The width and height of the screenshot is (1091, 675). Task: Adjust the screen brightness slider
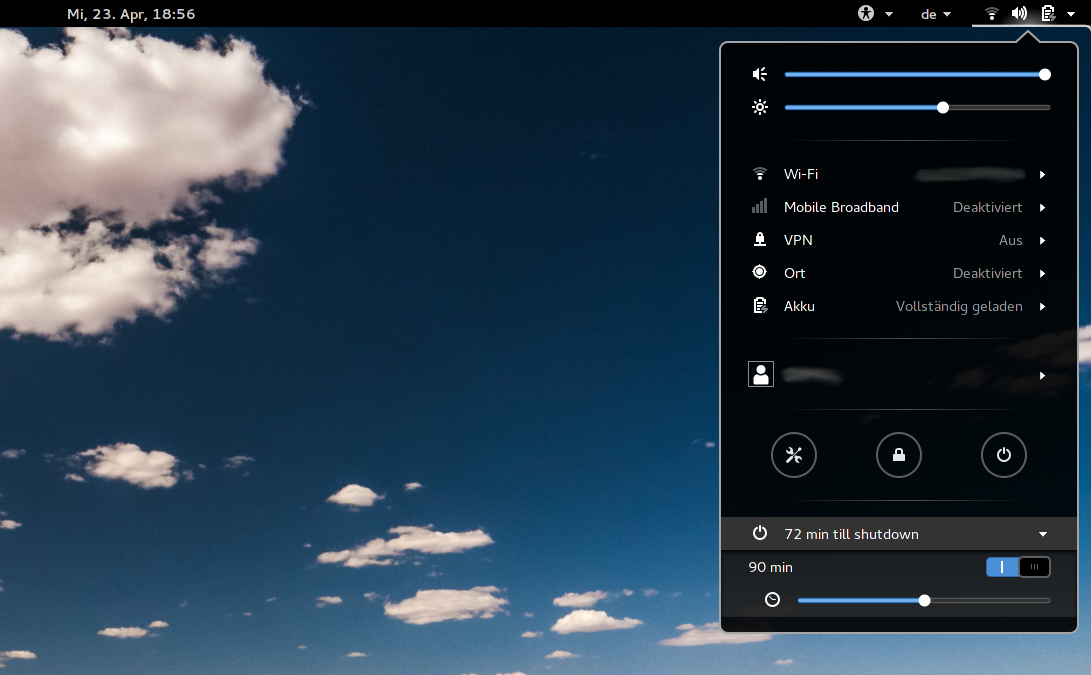click(x=942, y=107)
